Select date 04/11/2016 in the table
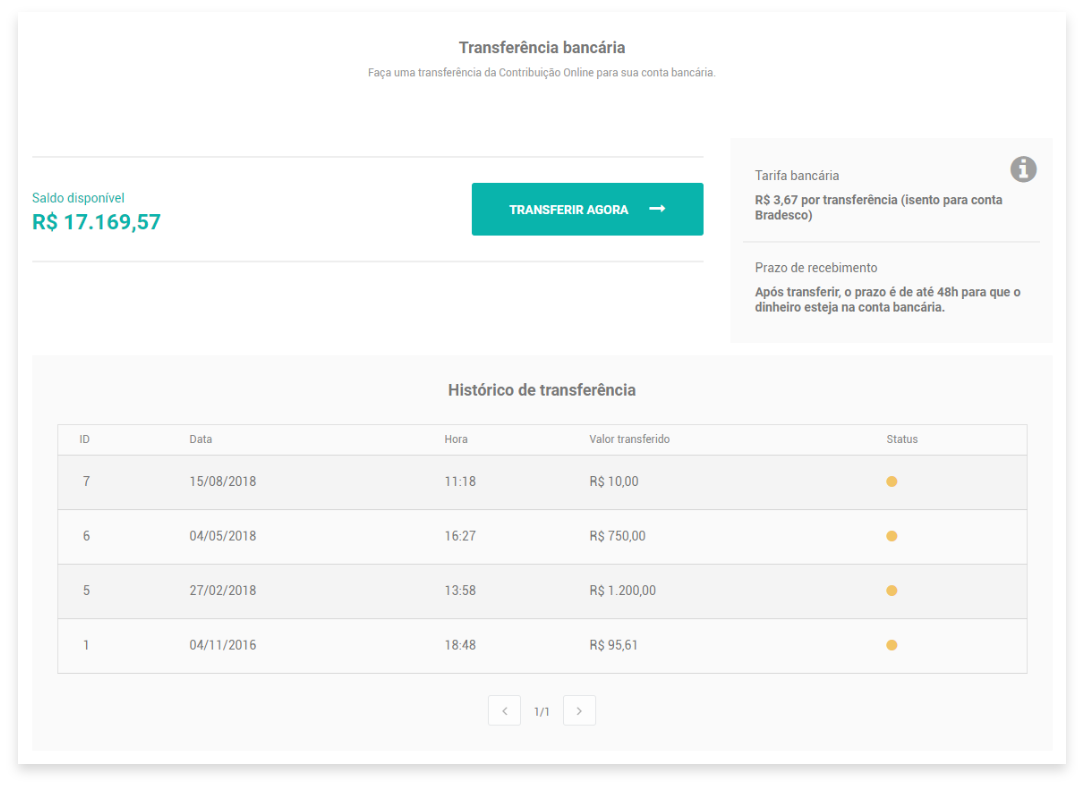The width and height of the screenshot is (1084, 788). pos(223,646)
